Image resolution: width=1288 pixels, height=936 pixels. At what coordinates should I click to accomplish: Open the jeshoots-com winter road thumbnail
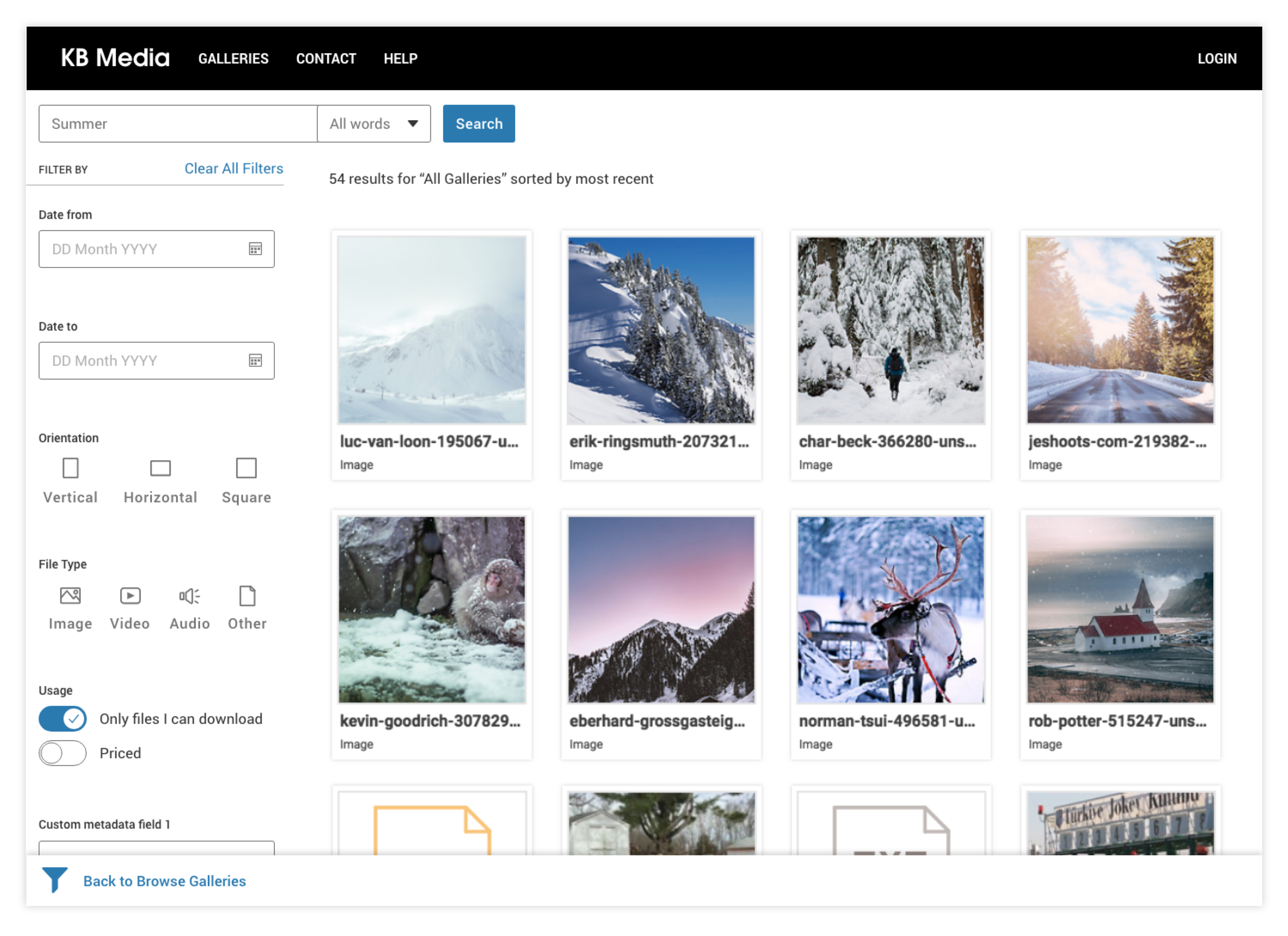pos(1120,331)
